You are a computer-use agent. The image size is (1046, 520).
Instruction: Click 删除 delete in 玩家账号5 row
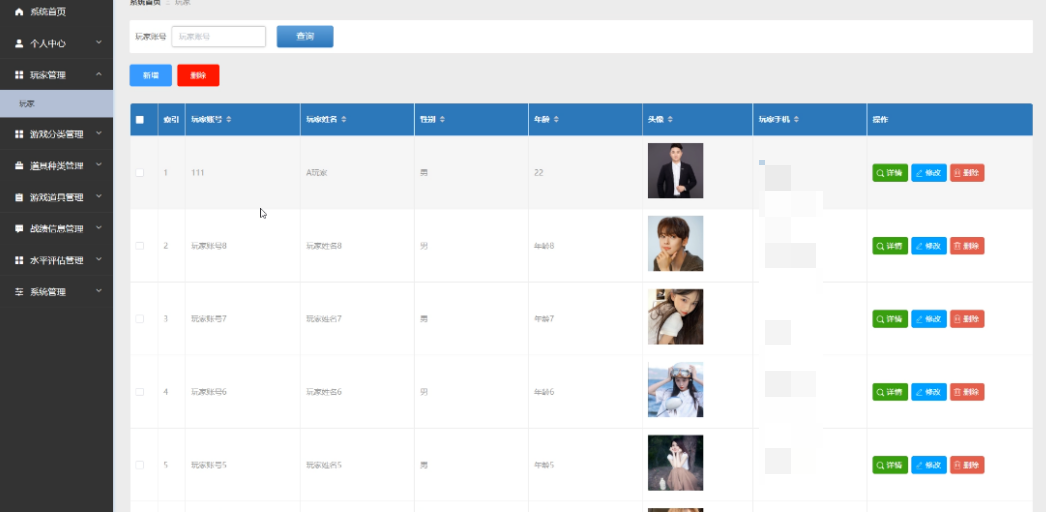(967, 465)
